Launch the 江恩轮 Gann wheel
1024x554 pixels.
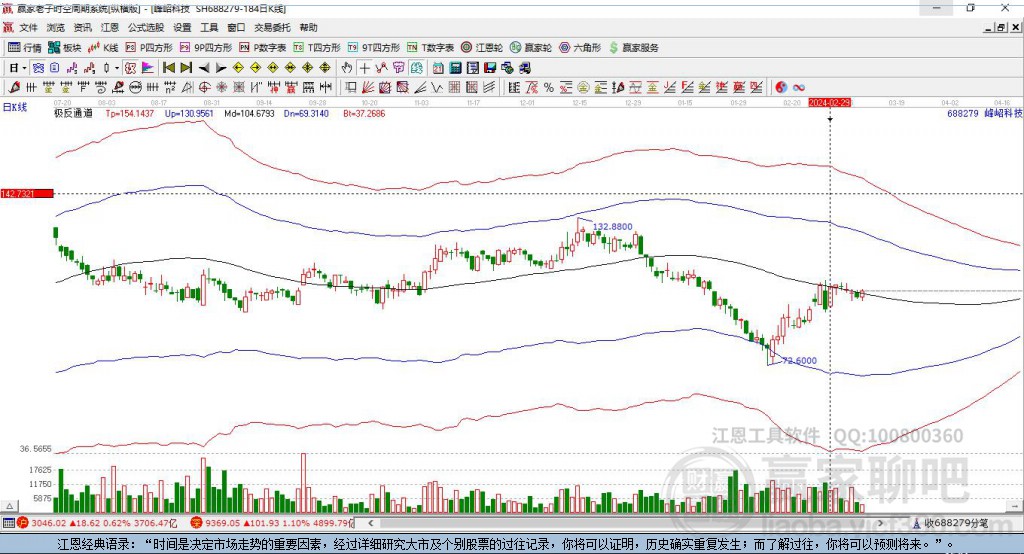482,48
